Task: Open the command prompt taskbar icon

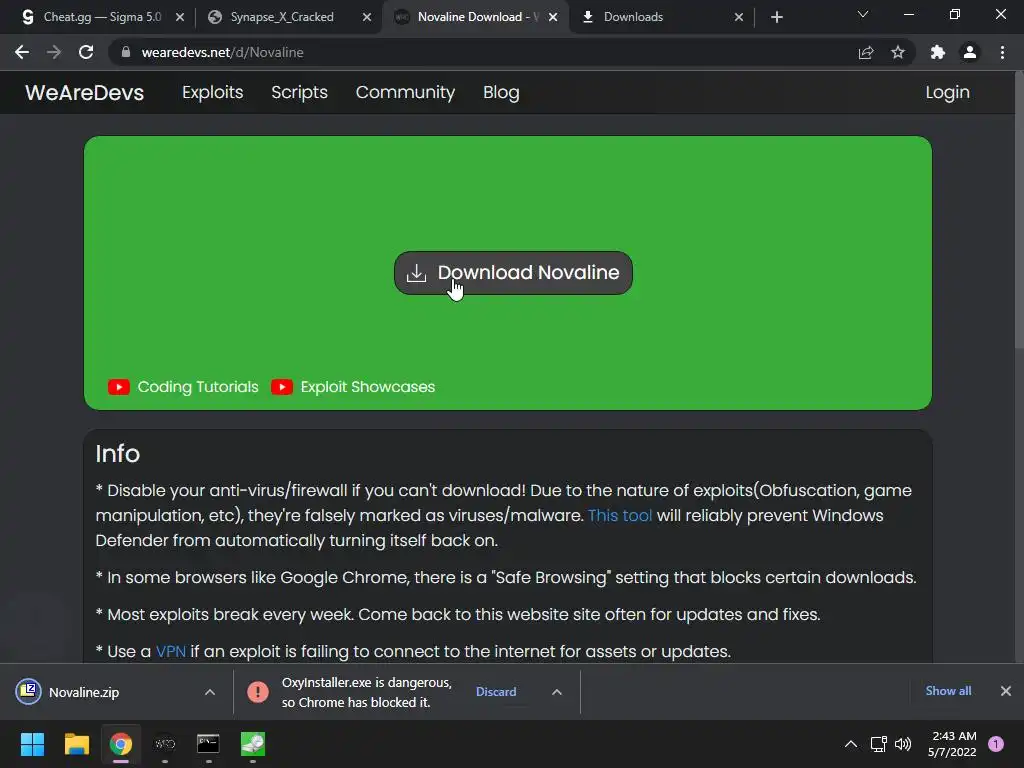Action: coord(208,744)
